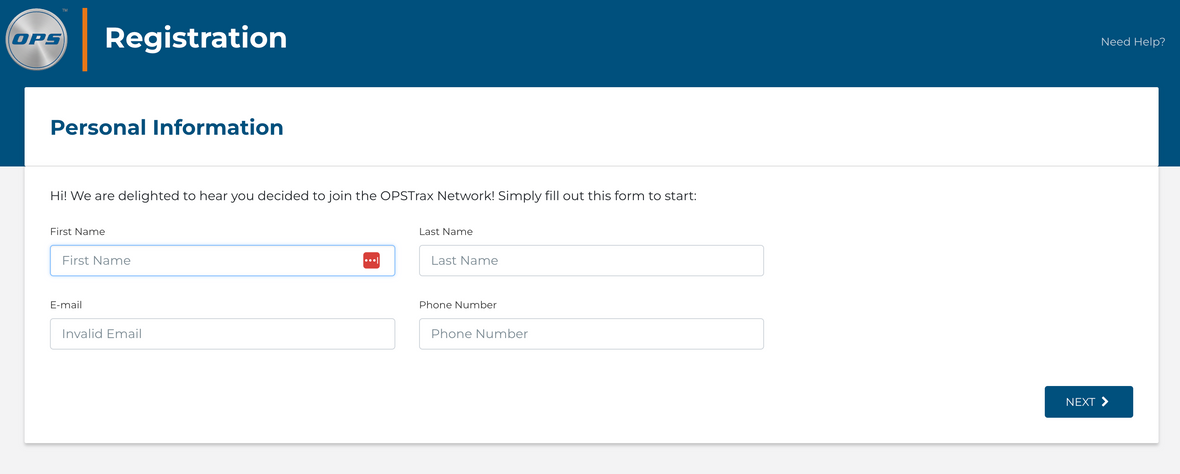
Task: Click the Personal Information heading
Action: (x=166, y=128)
